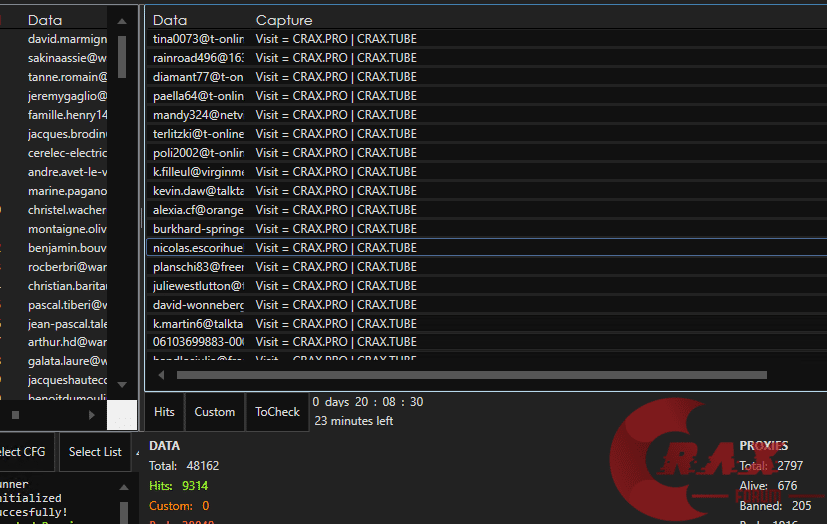The image size is (827, 524).
Task: Click the DATA Total value 48162
Action: [203, 466]
